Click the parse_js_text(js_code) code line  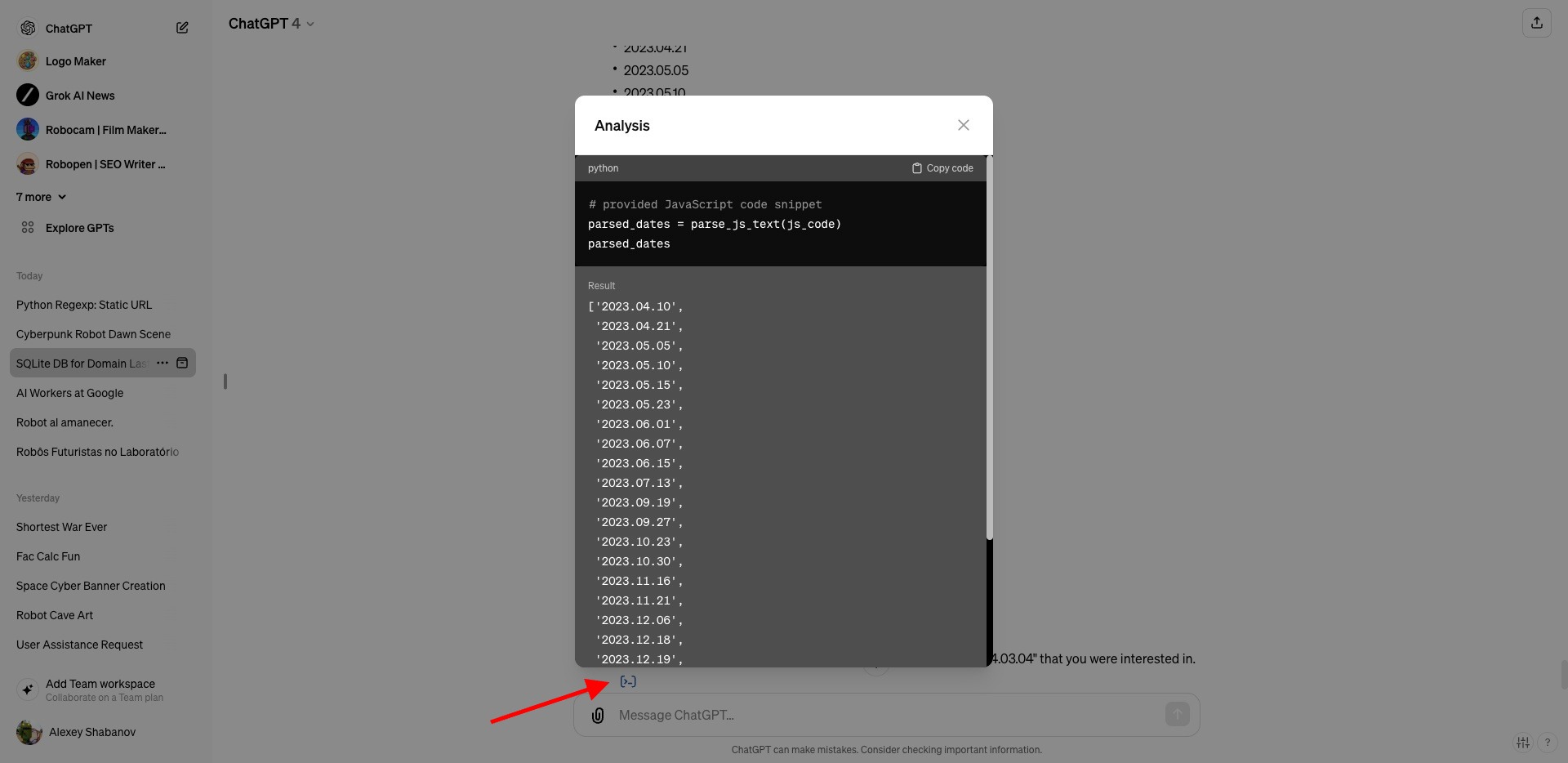tap(715, 224)
